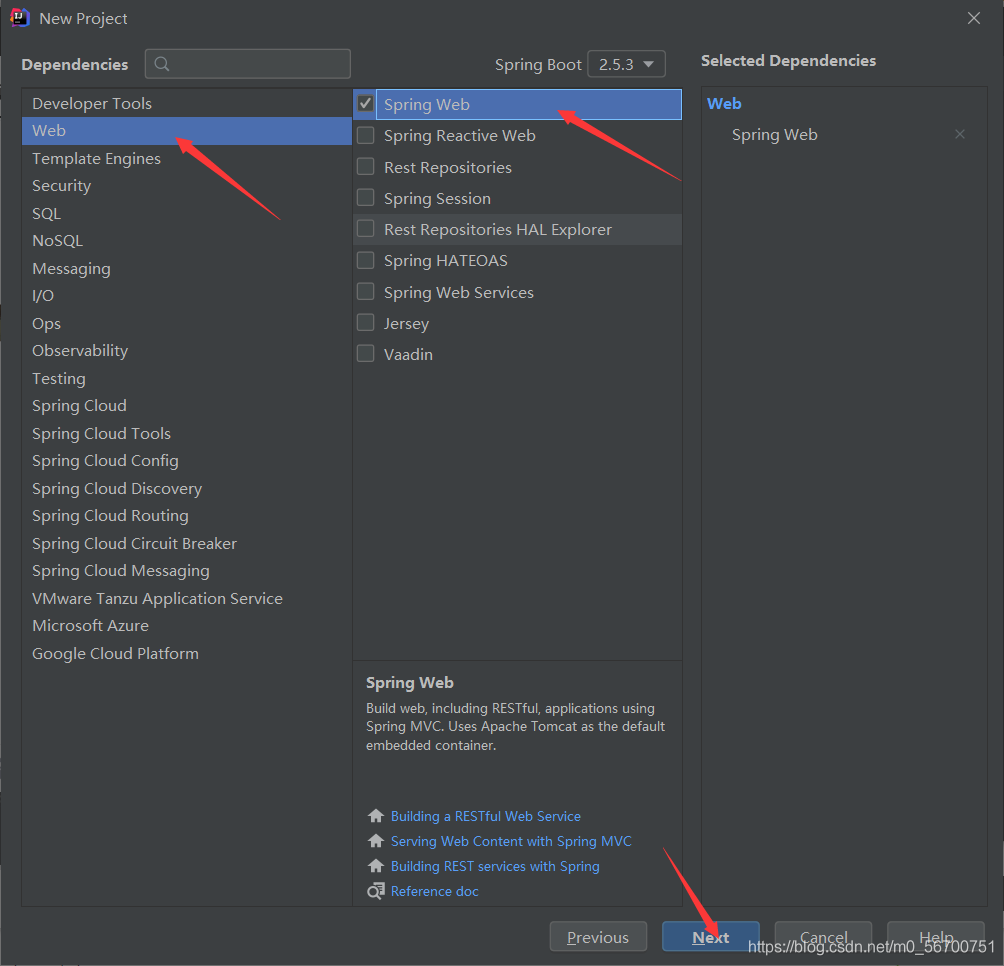Open the Template Engines category
The image size is (1004, 966).
(x=186, y=158)
